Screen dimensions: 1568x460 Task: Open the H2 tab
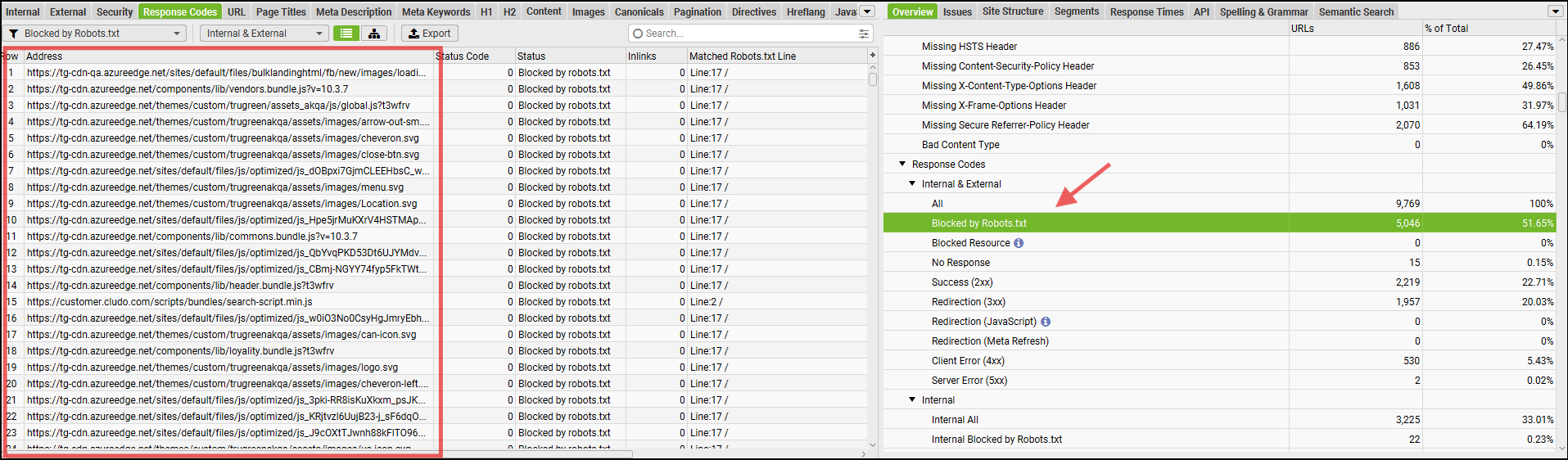509,11
